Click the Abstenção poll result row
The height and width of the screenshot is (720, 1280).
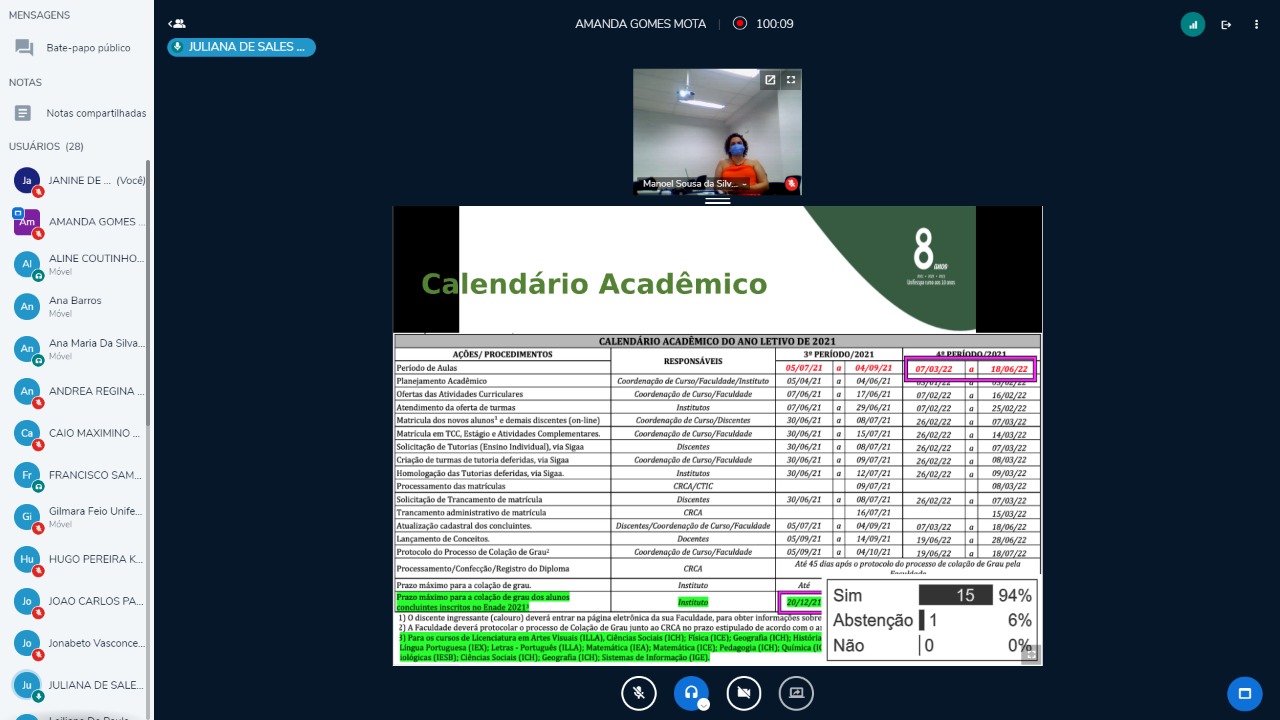[x=932, y=620]
